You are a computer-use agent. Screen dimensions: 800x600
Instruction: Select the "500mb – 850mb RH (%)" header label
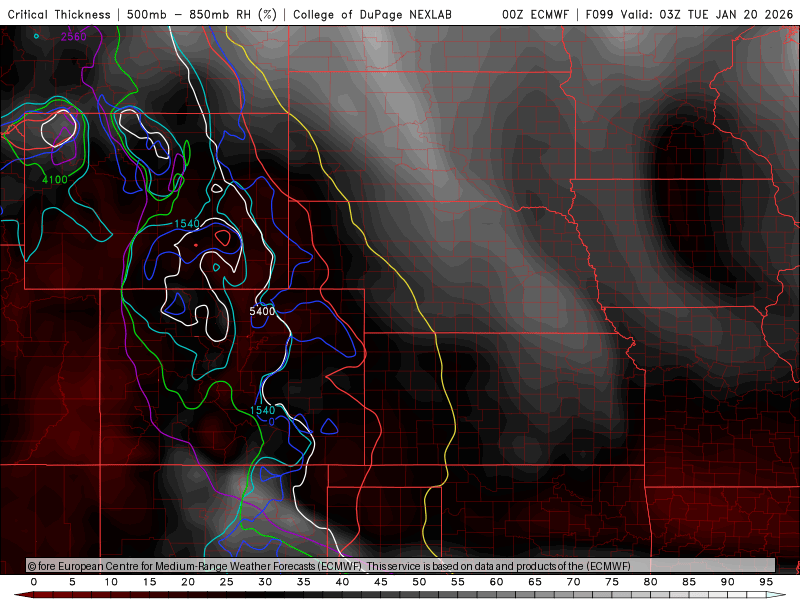coord(202,14)
